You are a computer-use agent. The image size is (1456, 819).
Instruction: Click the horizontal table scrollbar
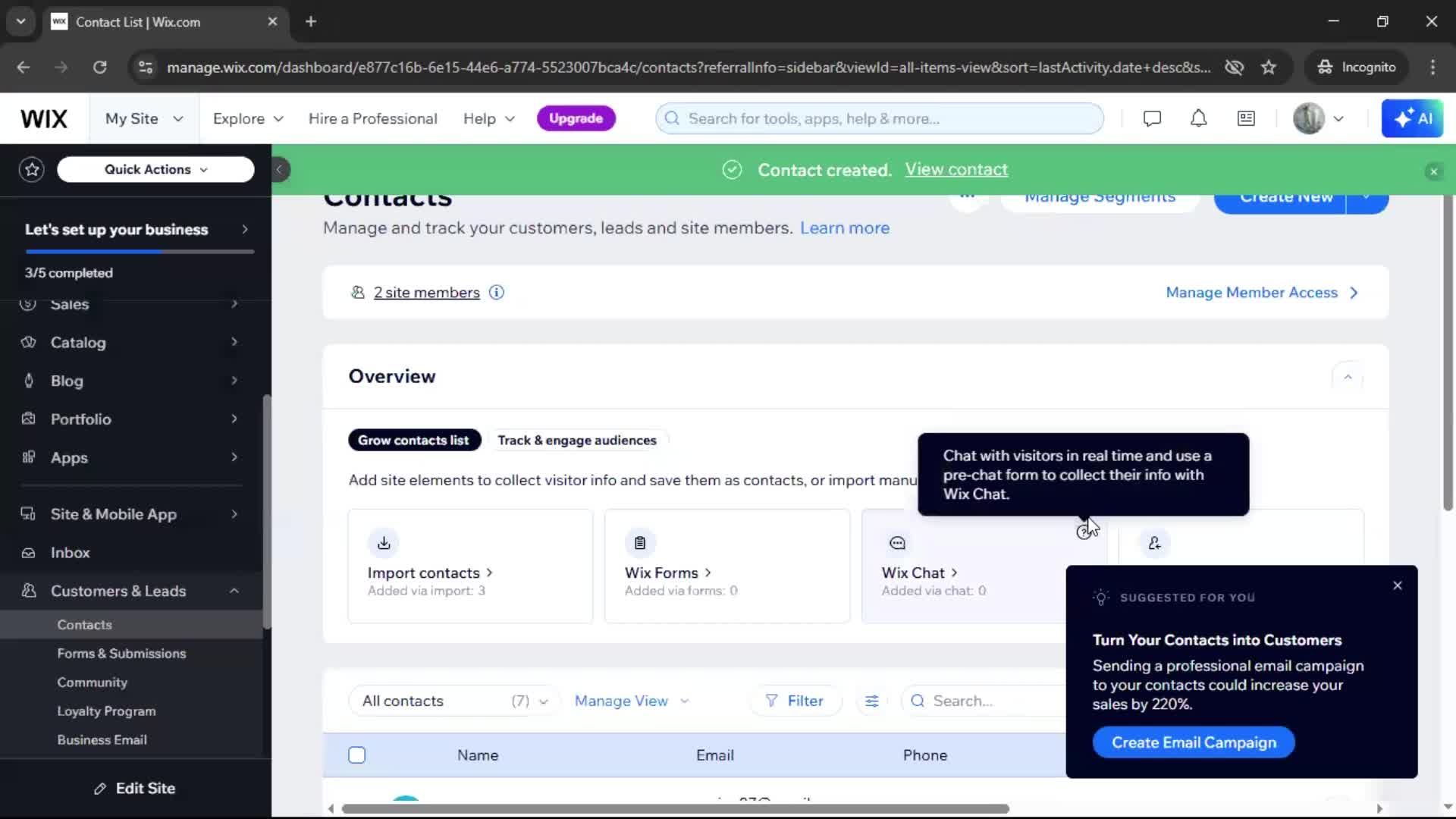tap(675, 809)
